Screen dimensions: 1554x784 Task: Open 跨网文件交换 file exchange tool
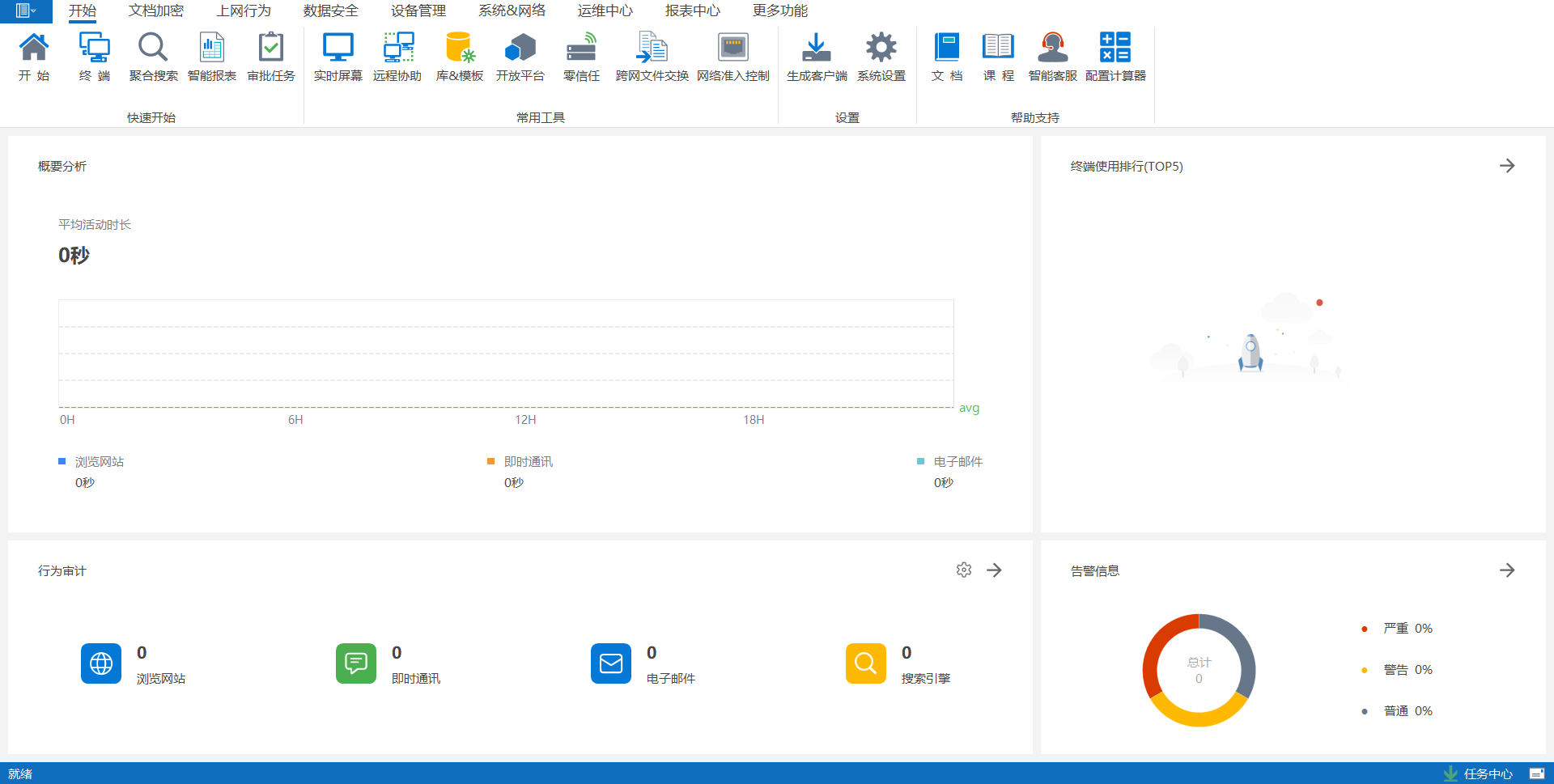(x=652, y=49)
